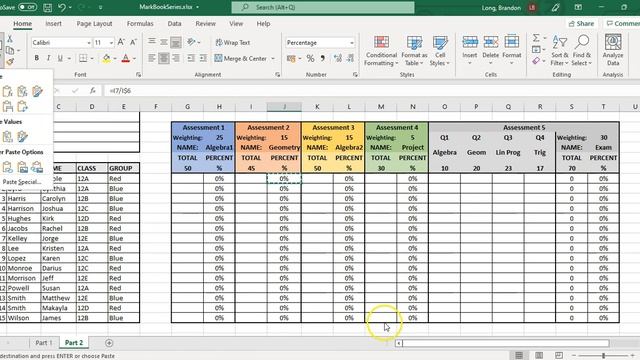Choose Paste Special from the paste menu
Screen dimensions: 640x360
[21, 182]
